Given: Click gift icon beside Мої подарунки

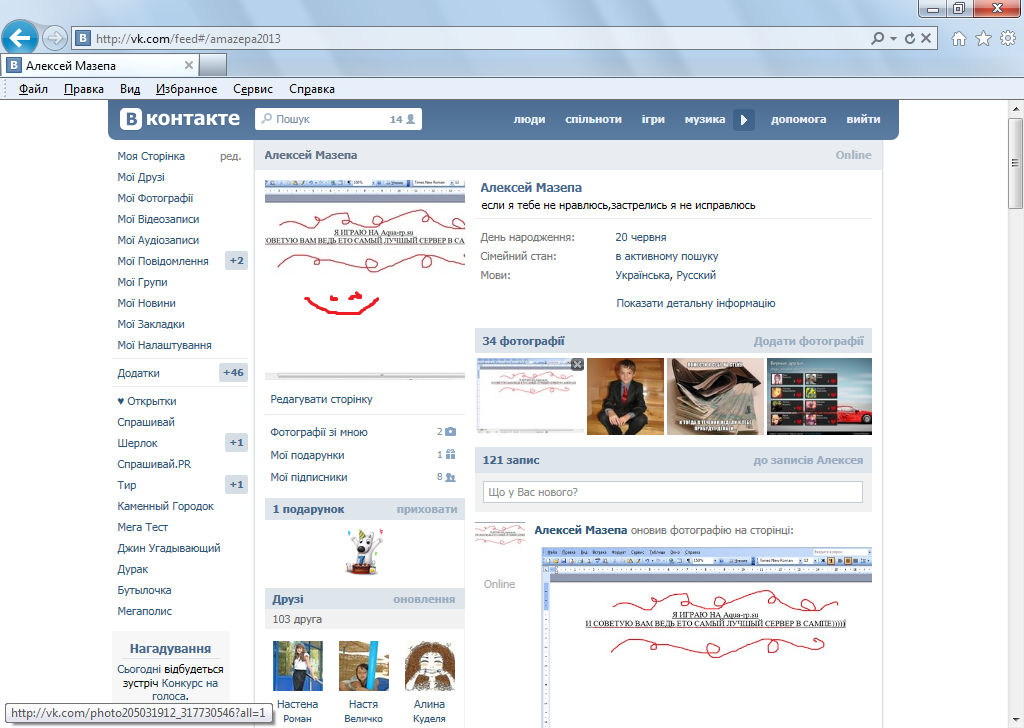Looking at the screenshot, I should pyautogui.click(x=451, y=454).
